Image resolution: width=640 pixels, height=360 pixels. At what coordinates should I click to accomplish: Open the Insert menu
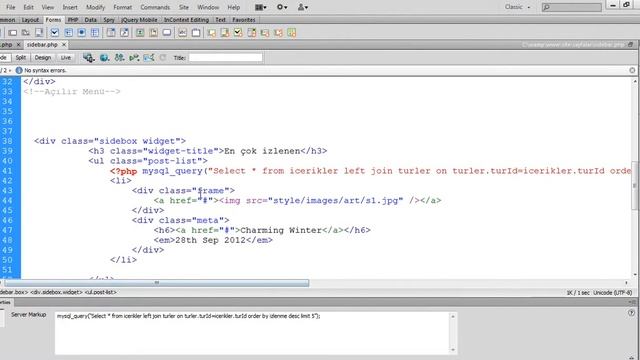pyautogui.click(x=70, y=7)
